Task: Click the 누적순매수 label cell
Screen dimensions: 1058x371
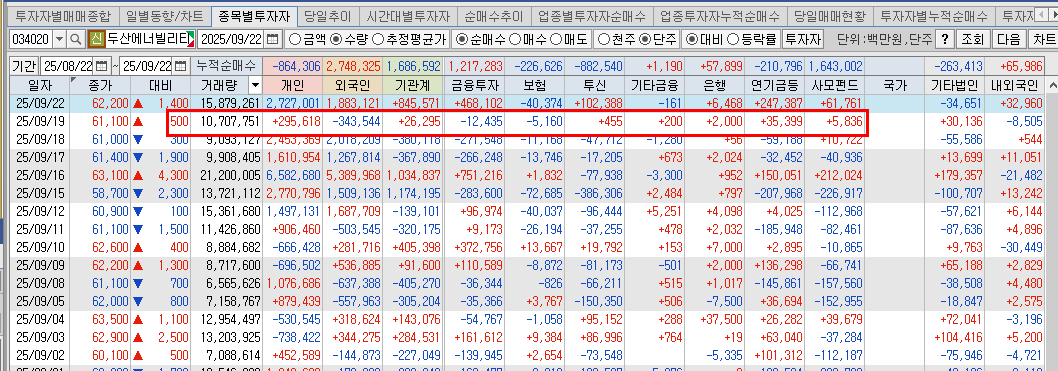Action: tap(226, 66)
